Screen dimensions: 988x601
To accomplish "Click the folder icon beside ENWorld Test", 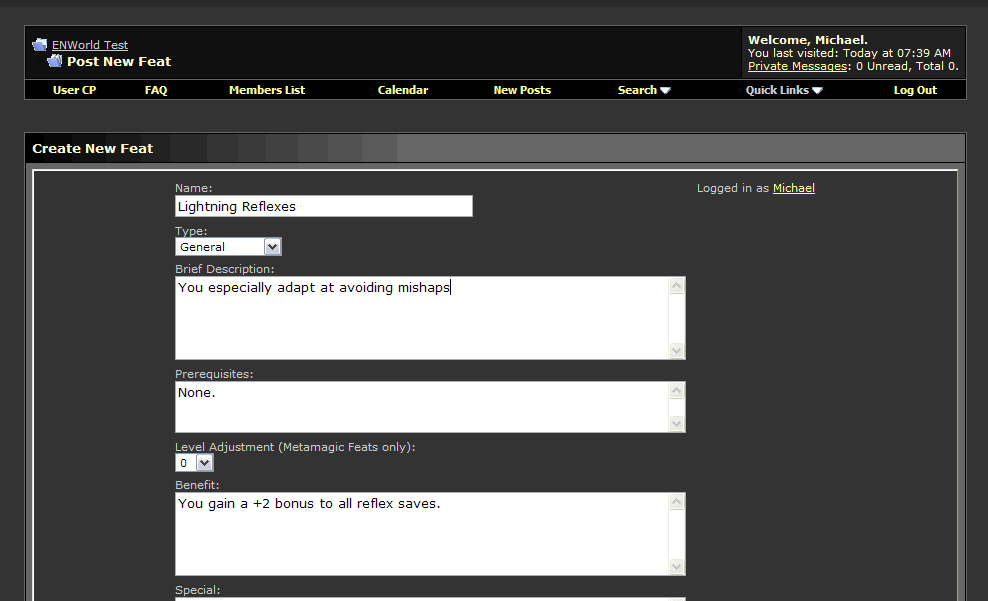I will pyautogui.click(x=40, y=45).
